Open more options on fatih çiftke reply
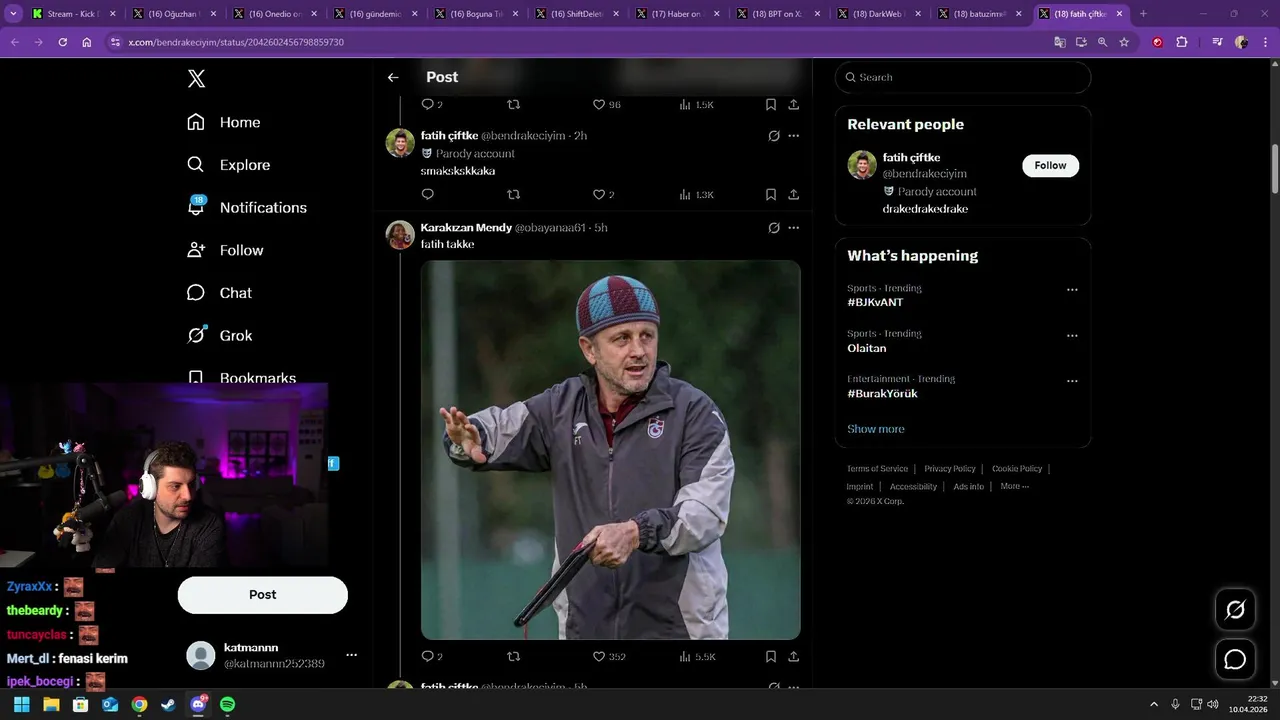1280x720 pixels. tap(794, 136)
